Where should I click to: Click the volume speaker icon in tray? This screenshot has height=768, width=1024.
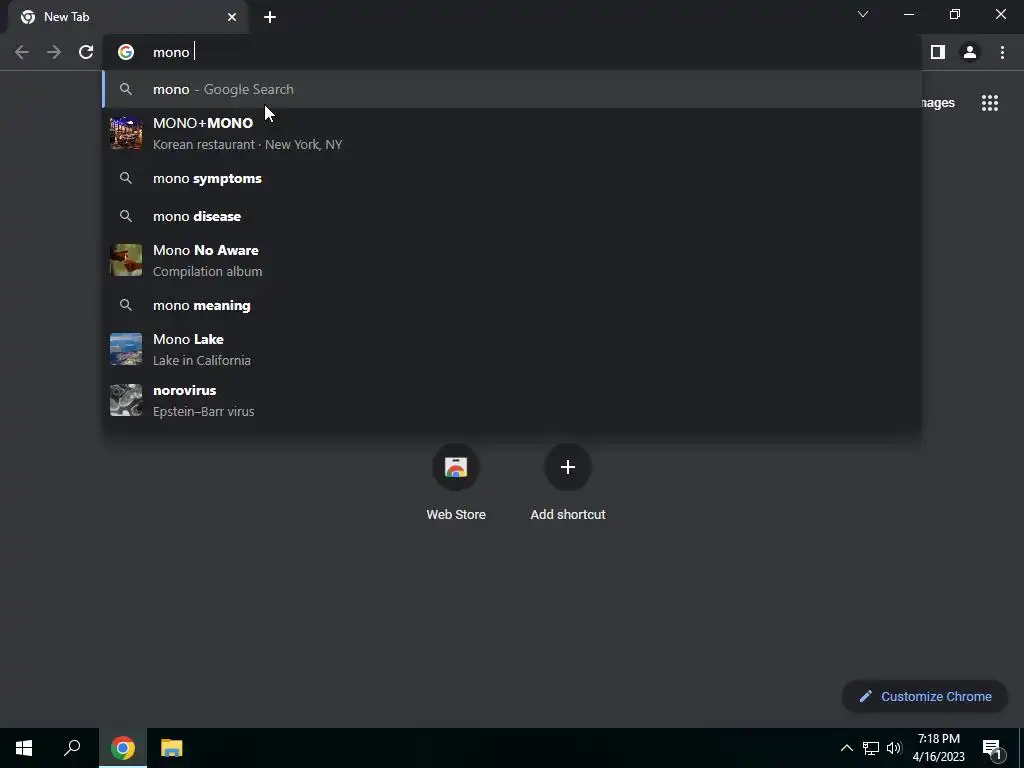point(894,748)
